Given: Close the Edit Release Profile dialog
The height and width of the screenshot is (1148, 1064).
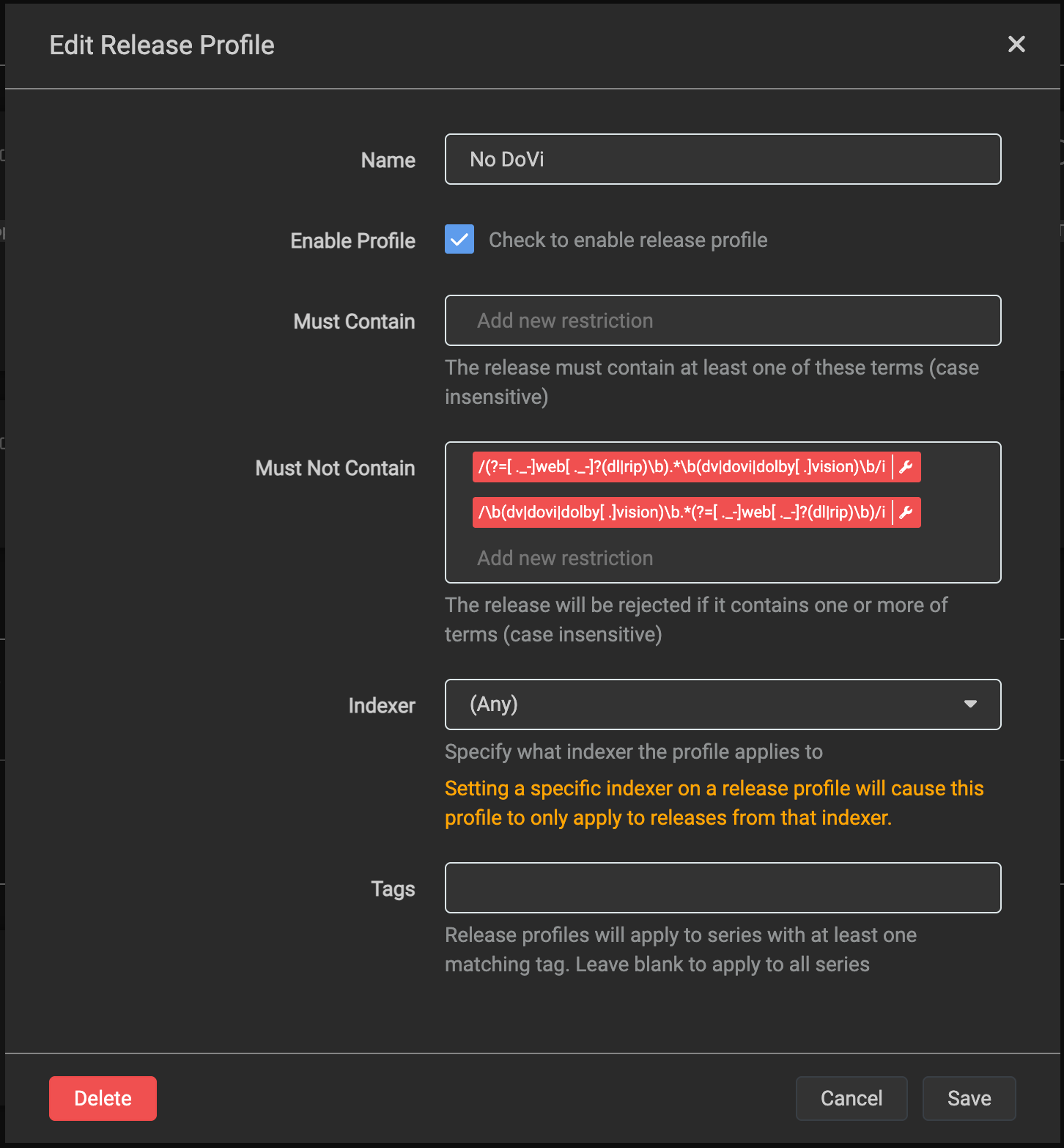Looking at the screenshot, I should tap(1016, 45).
